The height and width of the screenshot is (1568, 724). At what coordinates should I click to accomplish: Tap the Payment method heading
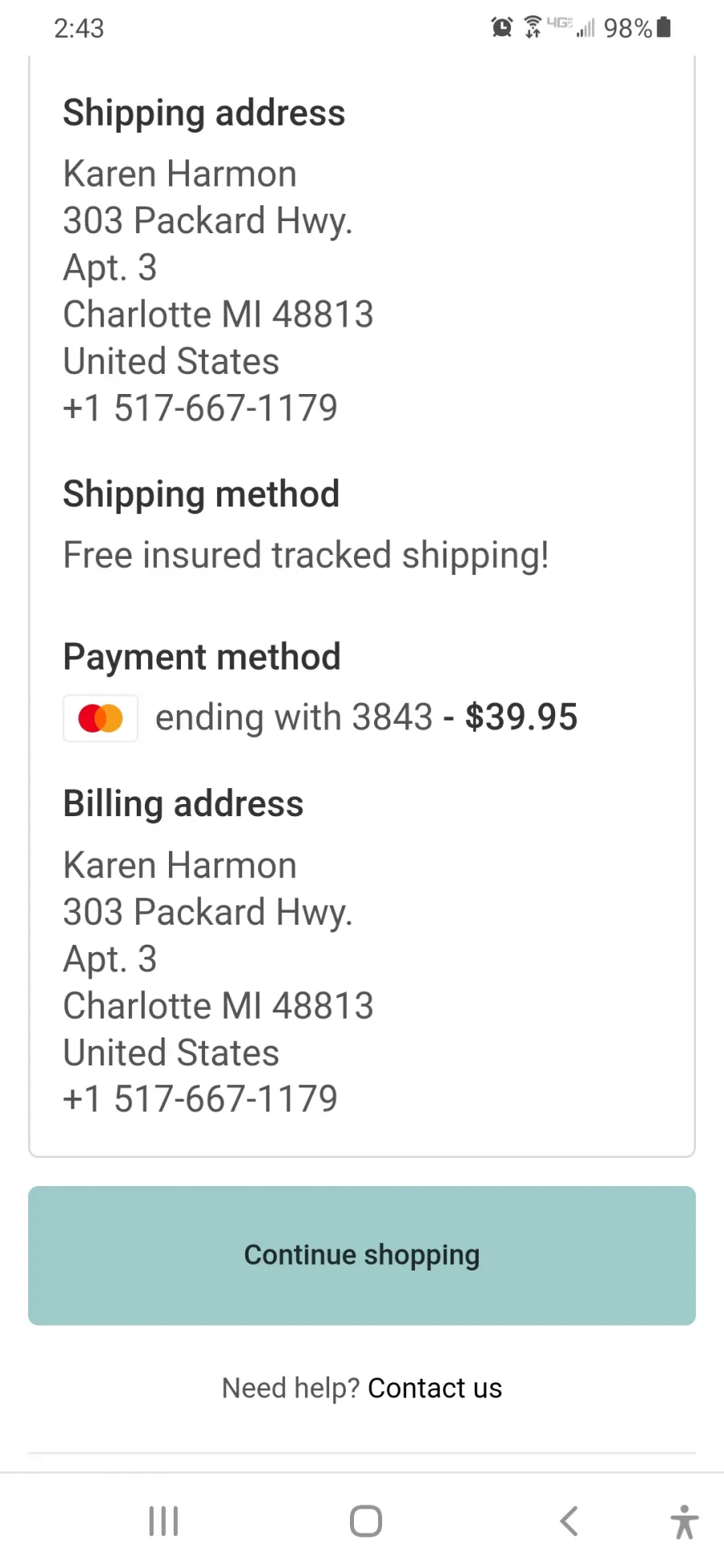tap(202, 657)
